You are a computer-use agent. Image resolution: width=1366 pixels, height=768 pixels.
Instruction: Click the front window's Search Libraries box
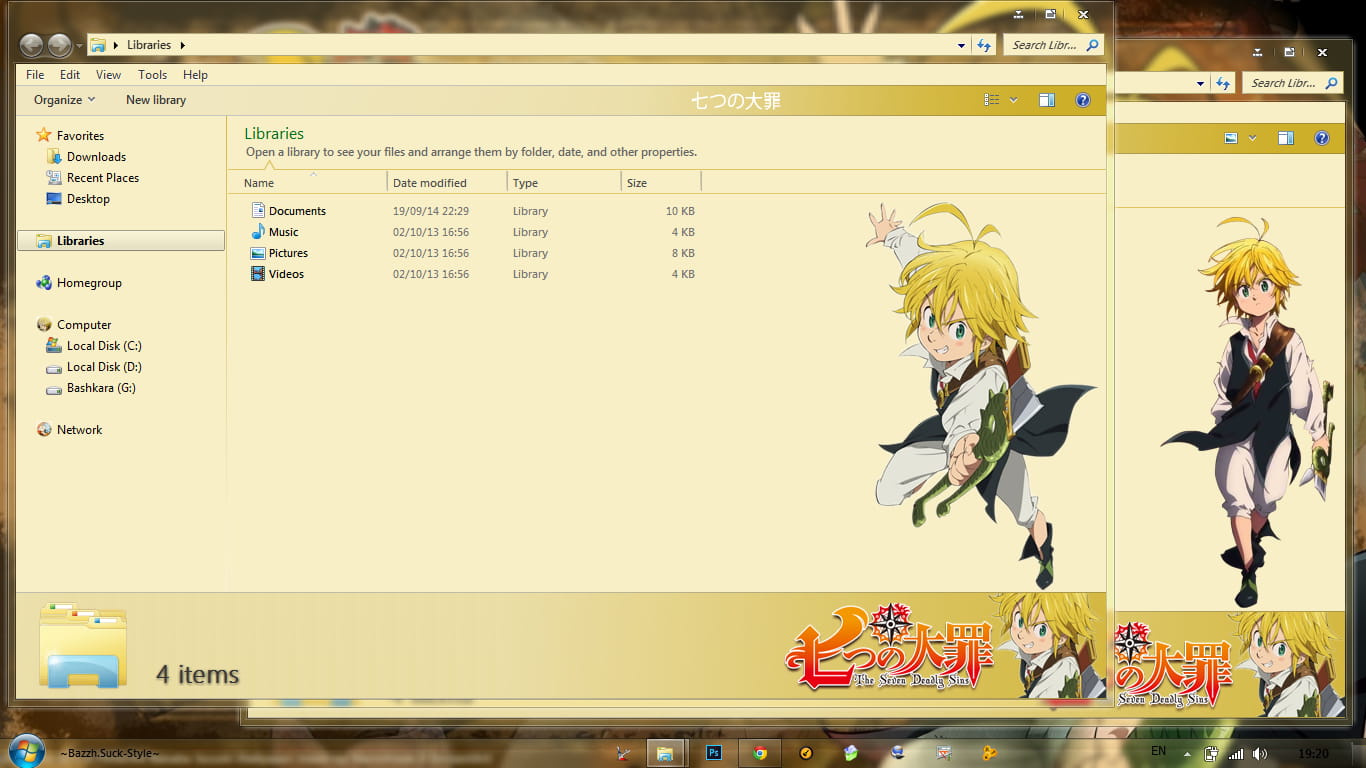[x=1043, y=45]
